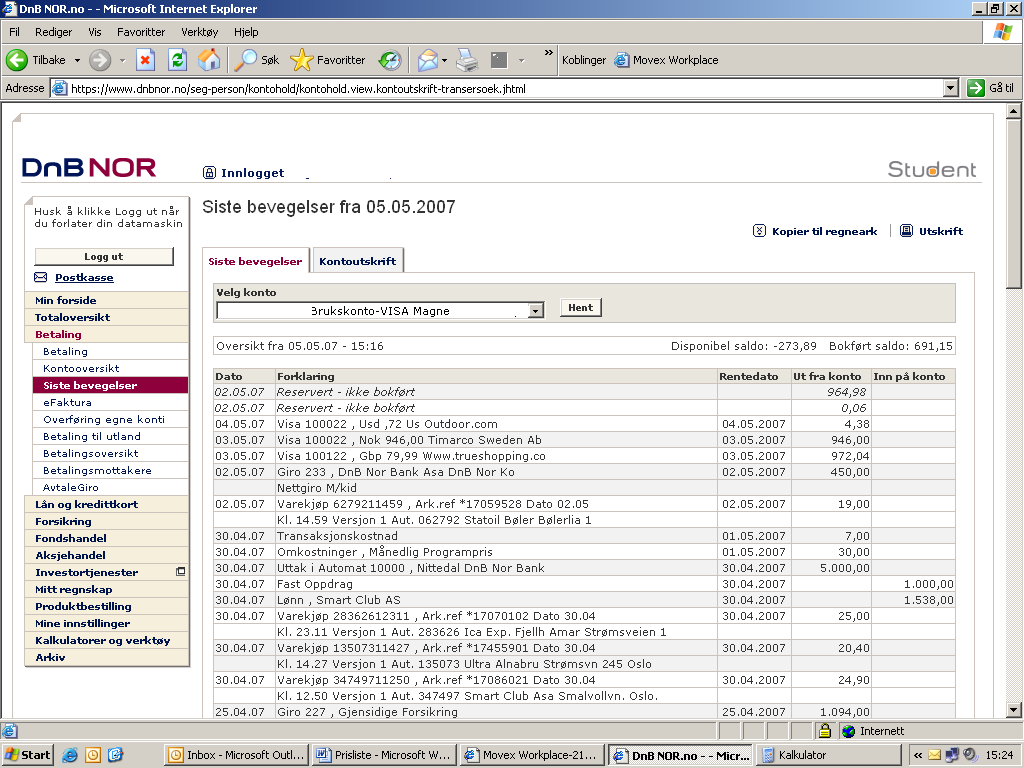
Task: Open the Rediger menu
Action: point(54,32)
